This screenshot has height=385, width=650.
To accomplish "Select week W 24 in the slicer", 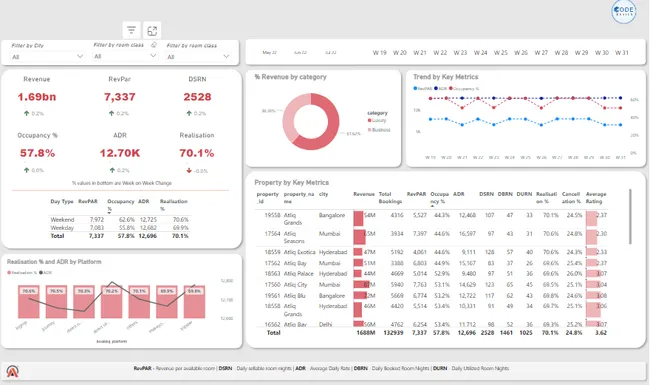I will coord(480,53).
